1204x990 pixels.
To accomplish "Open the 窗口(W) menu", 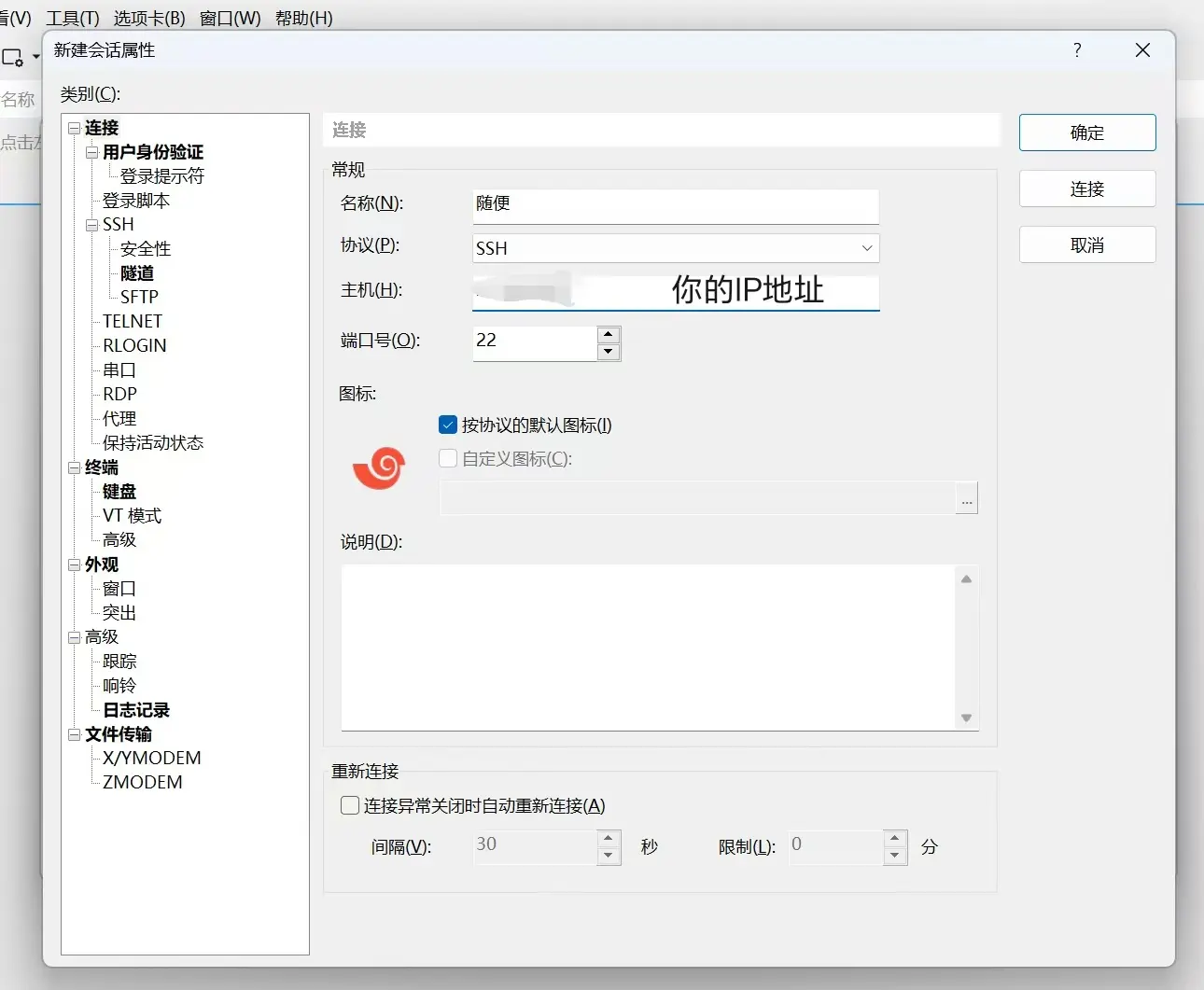I will point(231,18).
